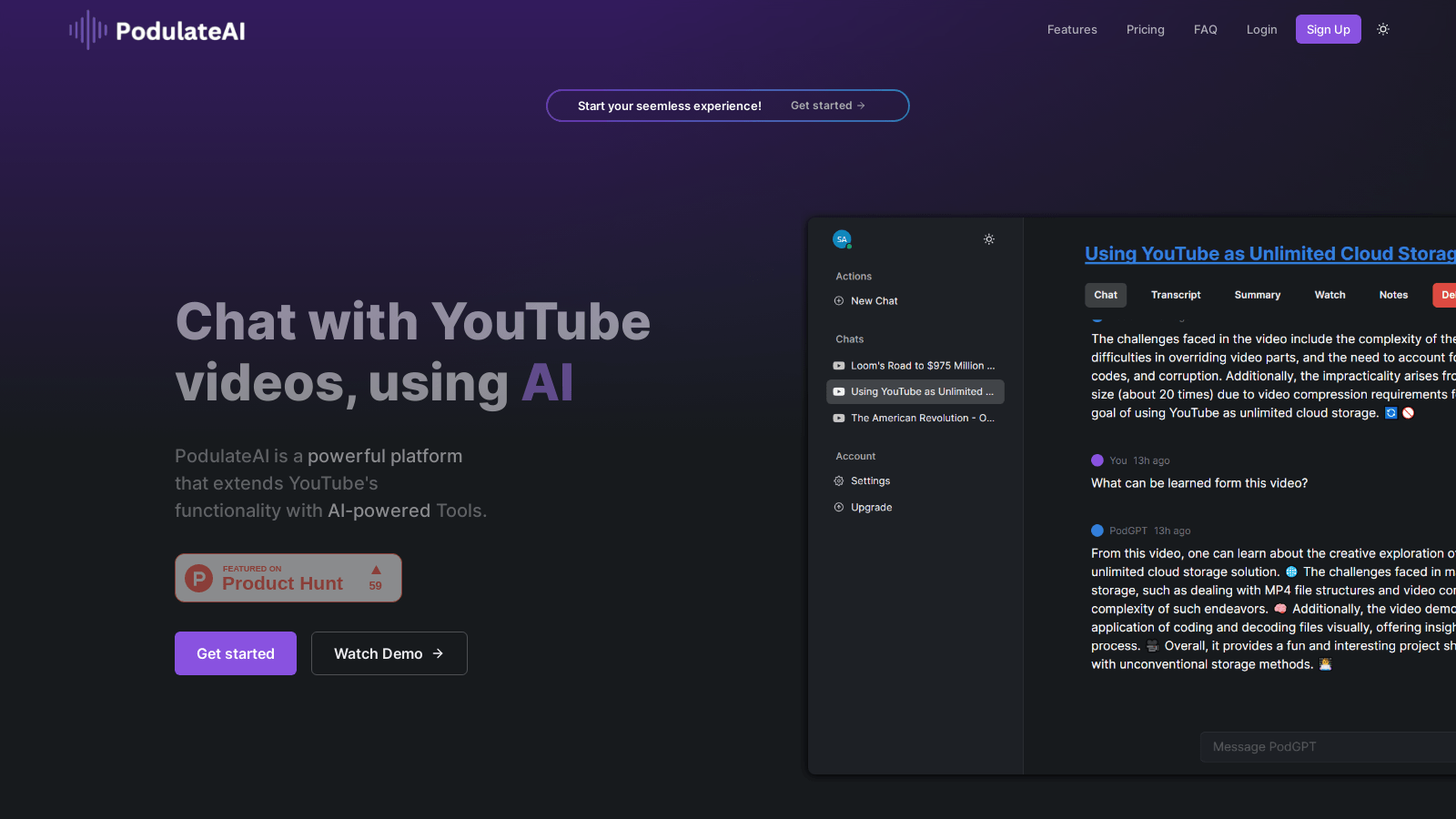Open the Pricing nav link
The width and height of the screenshot is (1456, 819).
(1146, 29)
